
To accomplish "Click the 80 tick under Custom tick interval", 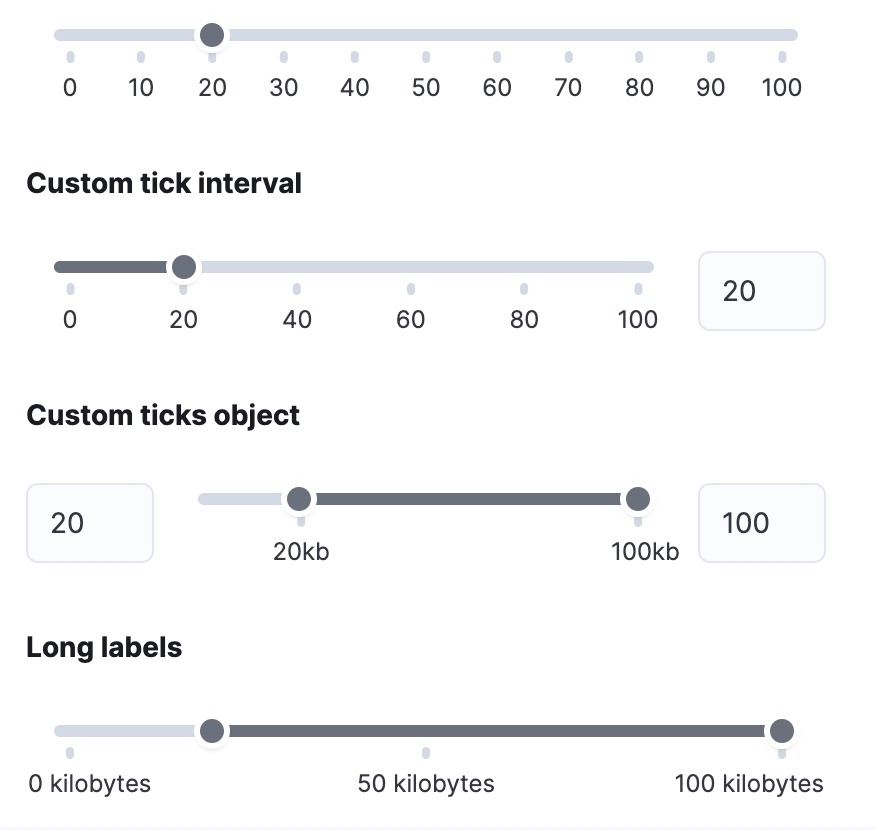I will (524, 319).
